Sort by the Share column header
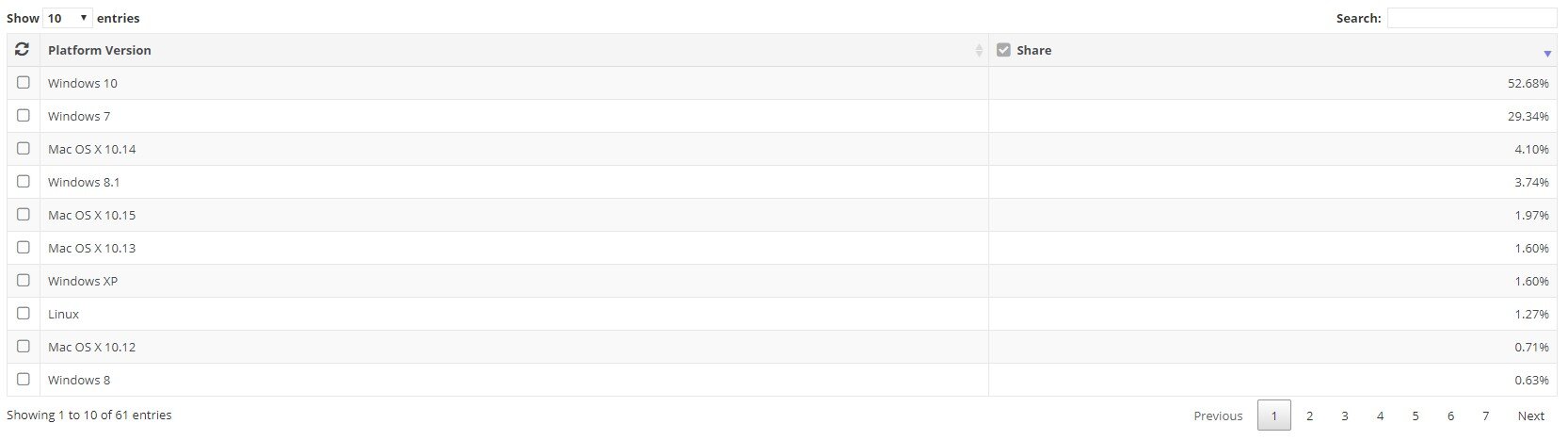 [1033, 51]
